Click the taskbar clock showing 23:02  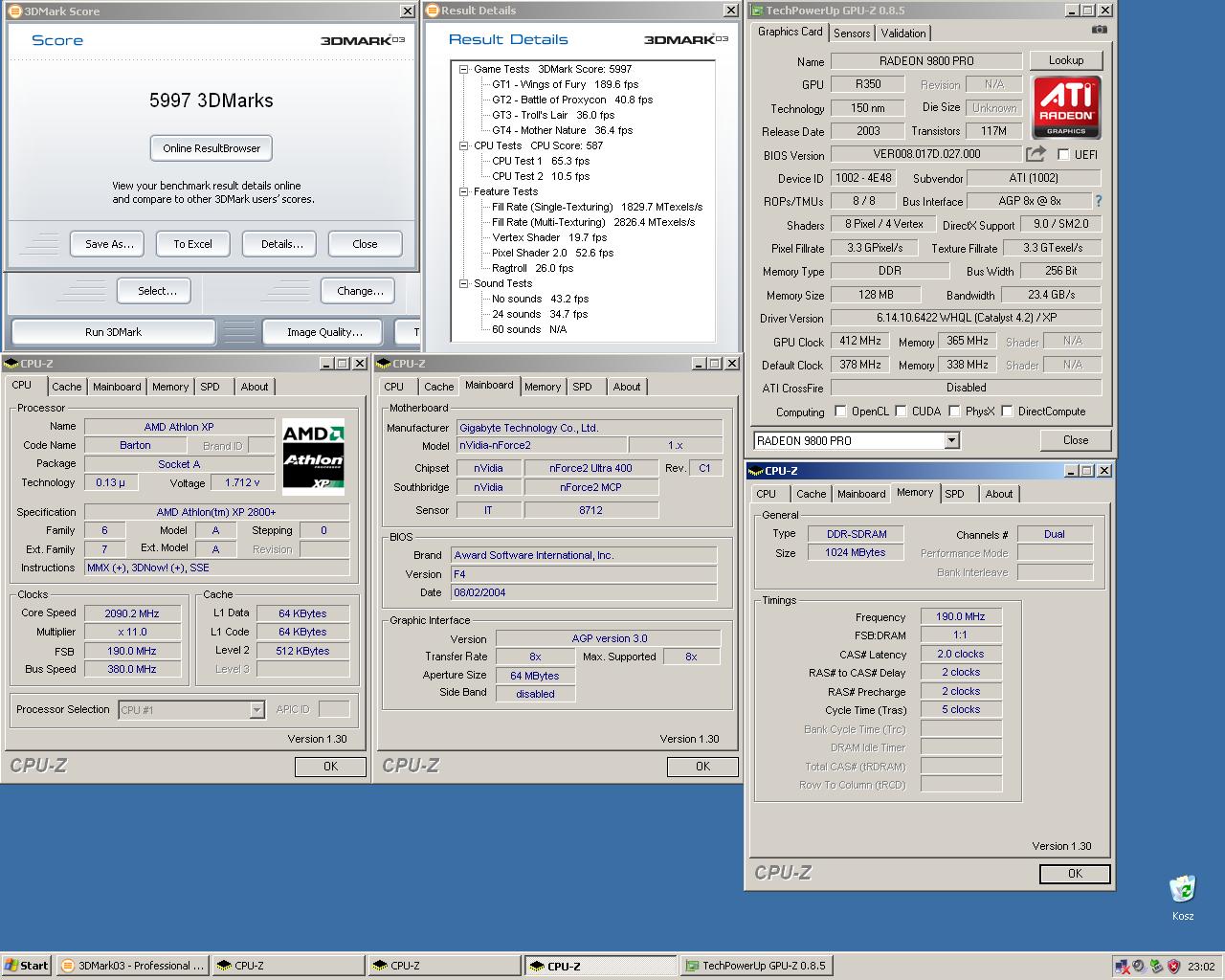click(x=1201, y=967)
